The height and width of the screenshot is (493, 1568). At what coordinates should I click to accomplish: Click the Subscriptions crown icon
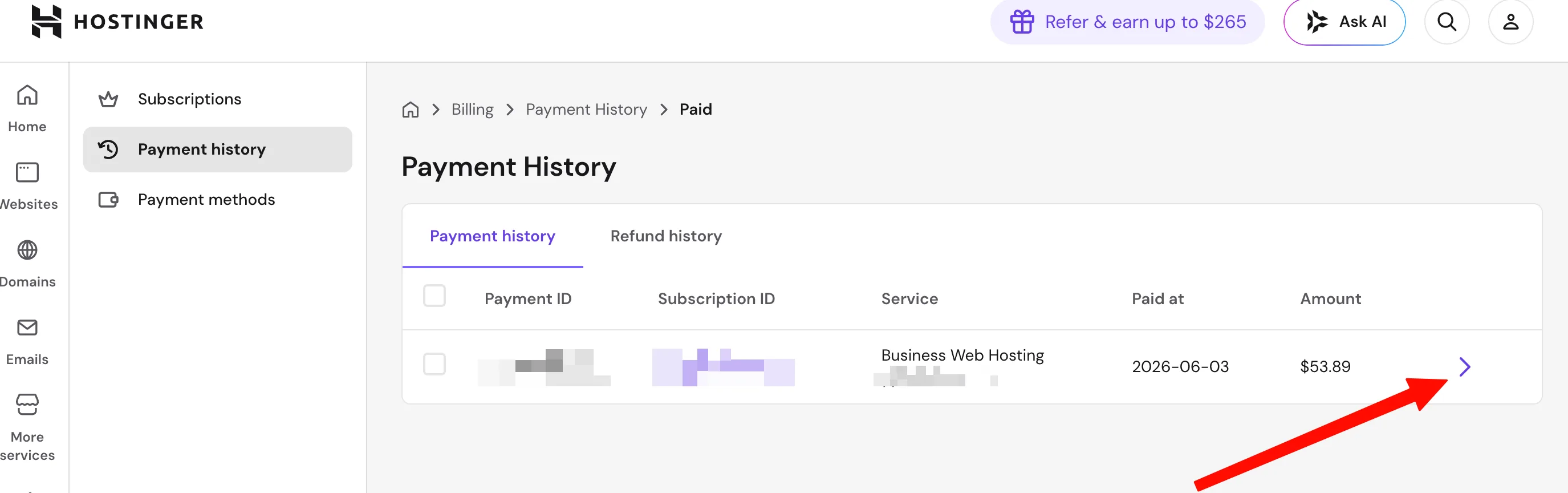click(x=108, y=99)
